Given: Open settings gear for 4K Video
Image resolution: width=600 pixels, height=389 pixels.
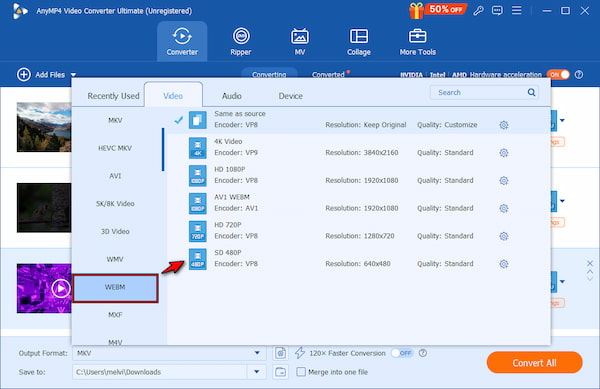Looking at the screenshot, I should pos(504,153).
